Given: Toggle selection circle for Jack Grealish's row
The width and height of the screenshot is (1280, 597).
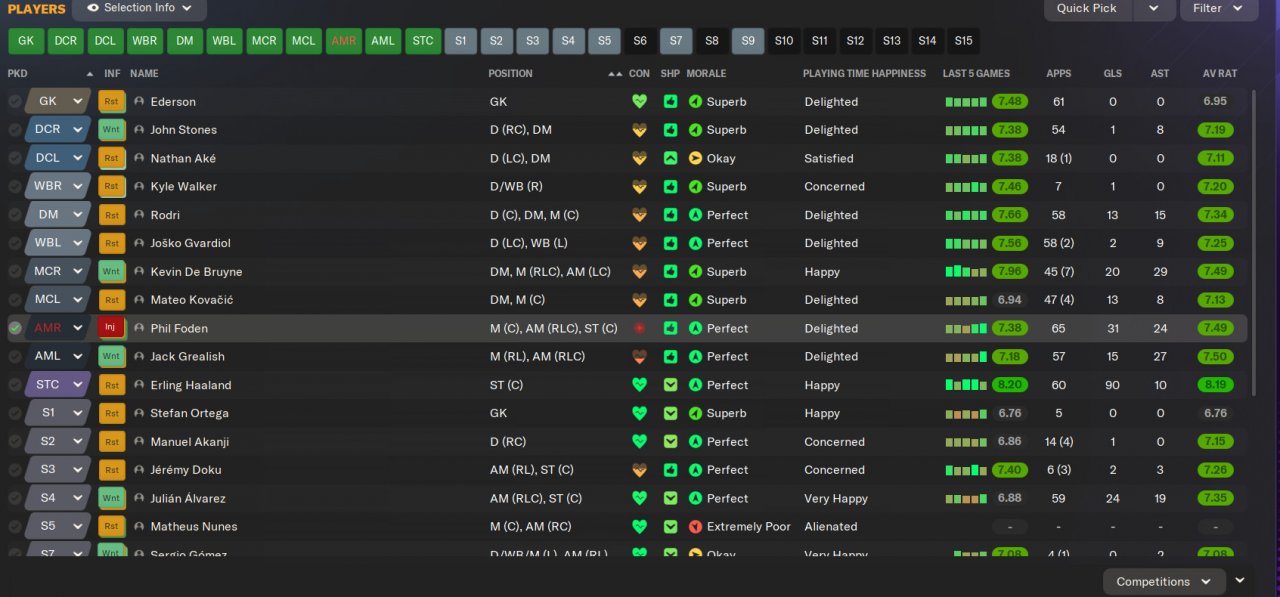Looking at the screenshot, I should pos(15,356).
